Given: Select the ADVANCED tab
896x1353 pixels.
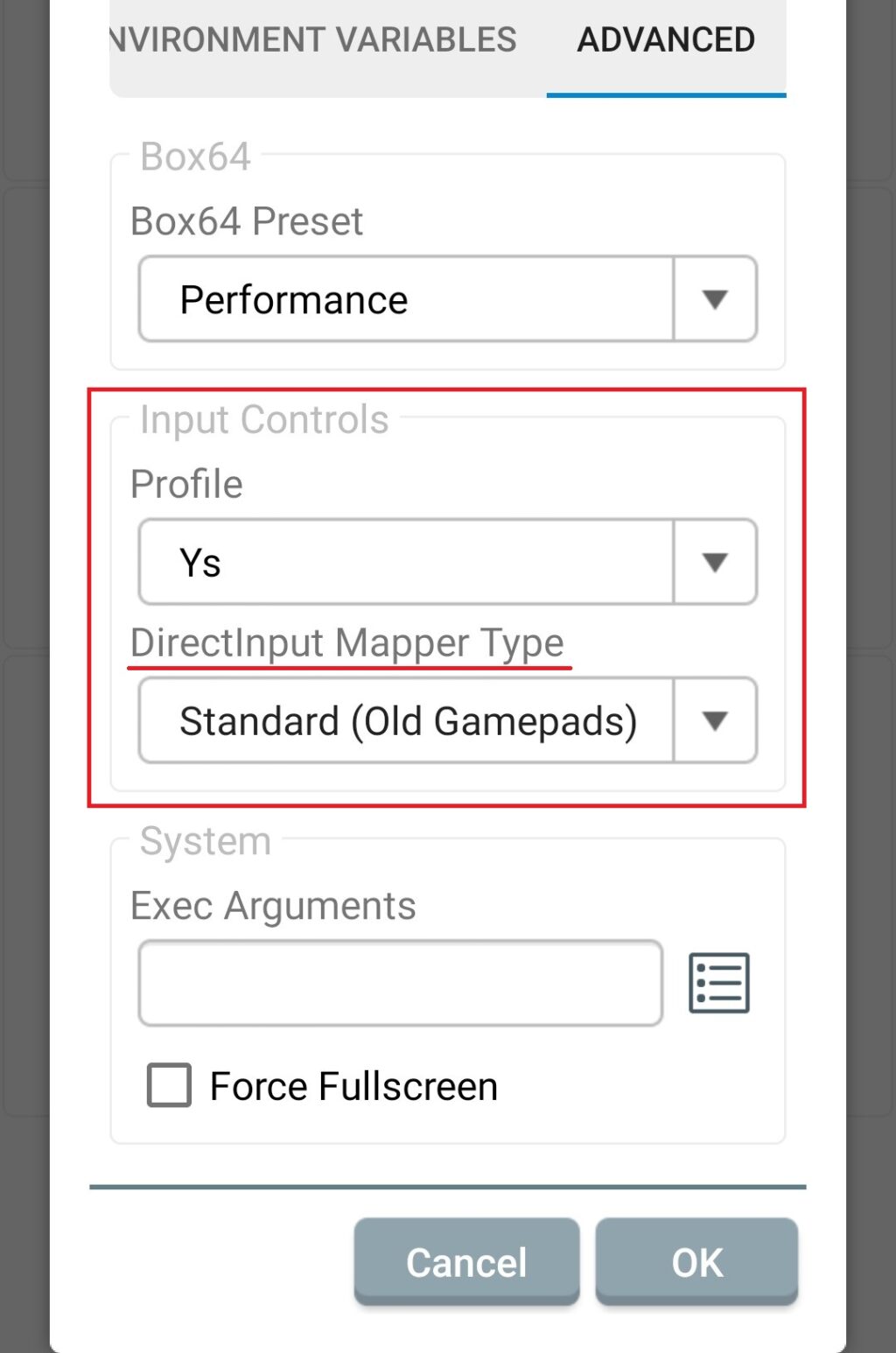Looking at the screenshot, I should pos(666,39).
